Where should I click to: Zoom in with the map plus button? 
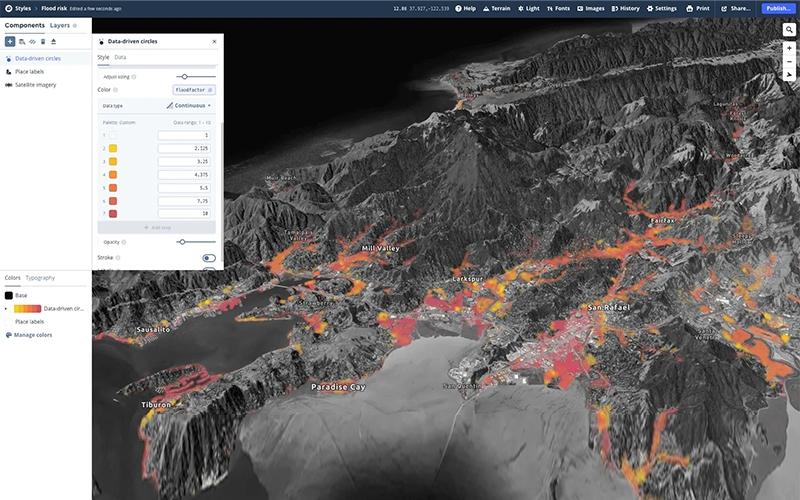coord(789,48)
